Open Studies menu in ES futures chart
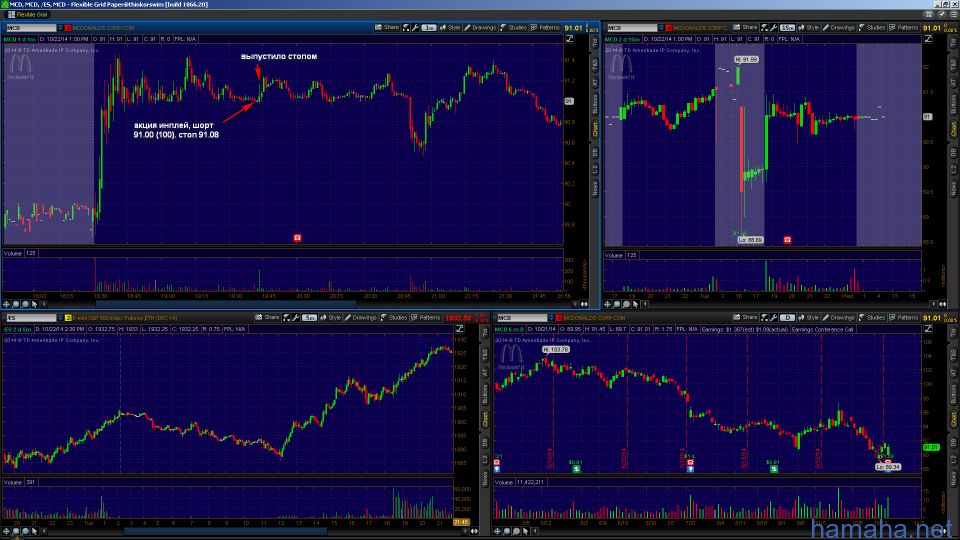 point(394,318)
